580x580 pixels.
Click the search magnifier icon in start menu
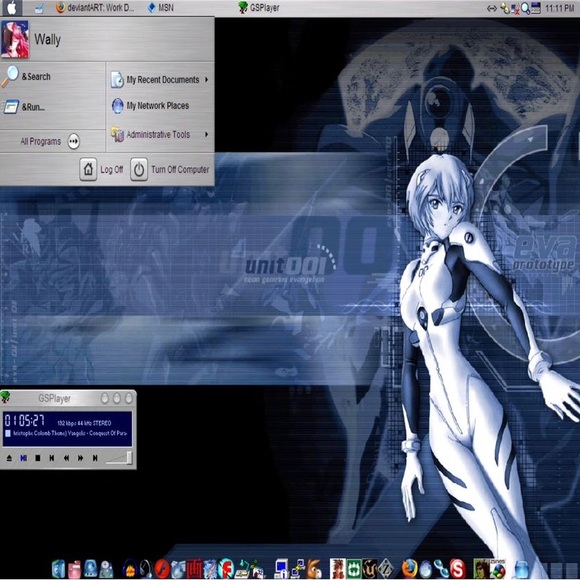[x=10, y=76]
